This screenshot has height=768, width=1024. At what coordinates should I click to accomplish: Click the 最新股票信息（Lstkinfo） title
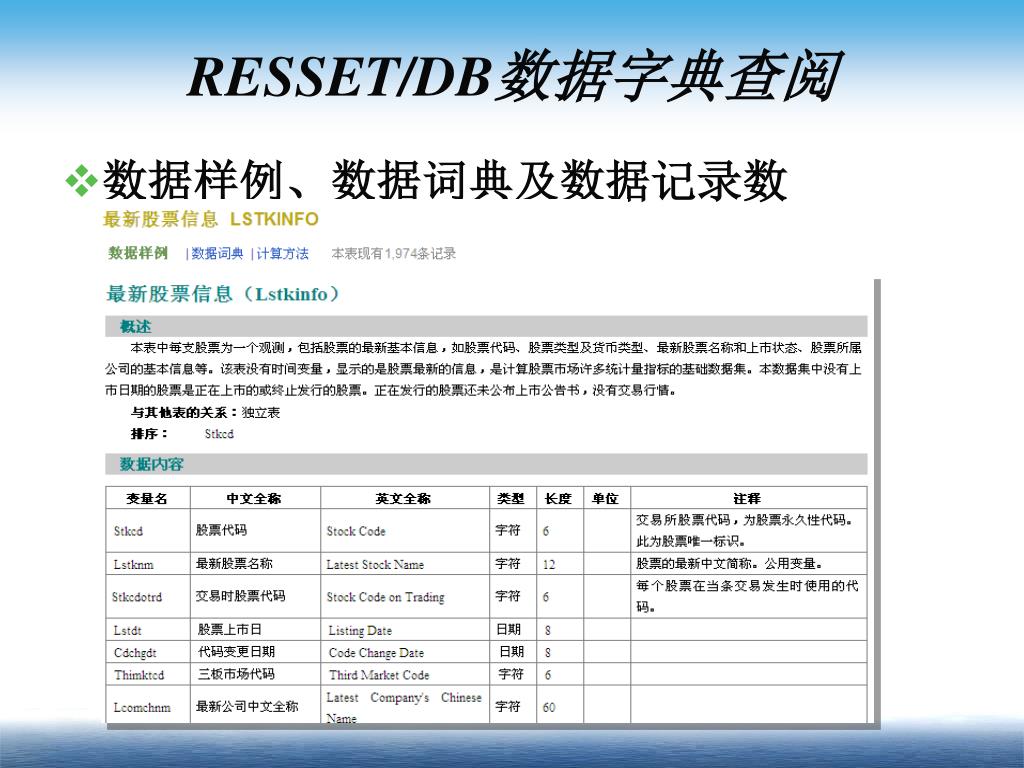[223, 294]
